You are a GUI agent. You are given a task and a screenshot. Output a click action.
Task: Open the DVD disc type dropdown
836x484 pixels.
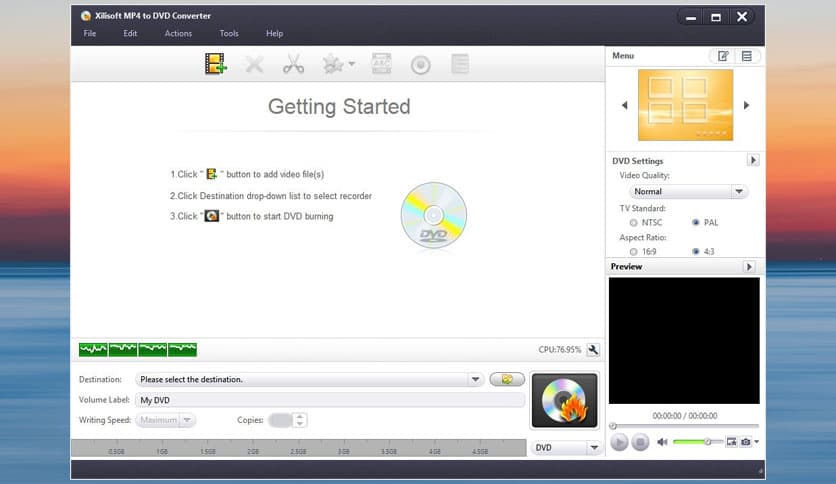(x=567, y=448)
